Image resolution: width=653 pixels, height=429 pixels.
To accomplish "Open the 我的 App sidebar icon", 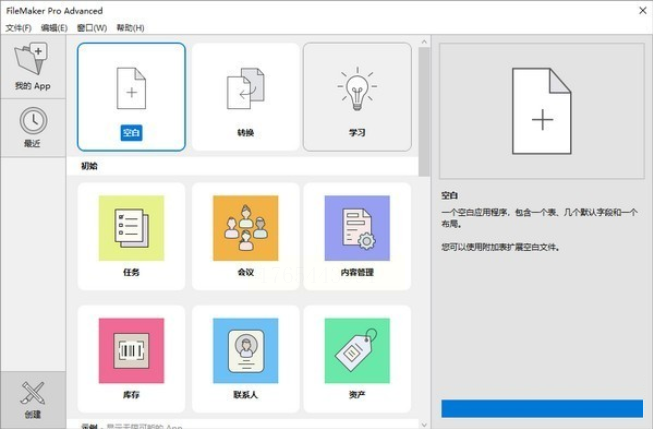I will click(x=32, y=67).
